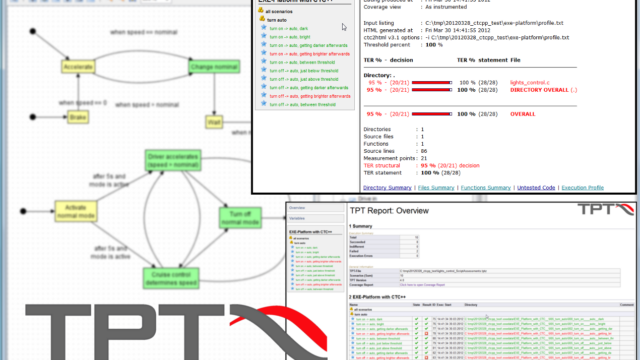Click coverage bar of the OVERALL row
This screenshot has width=640, height=360.
[432, 114]
